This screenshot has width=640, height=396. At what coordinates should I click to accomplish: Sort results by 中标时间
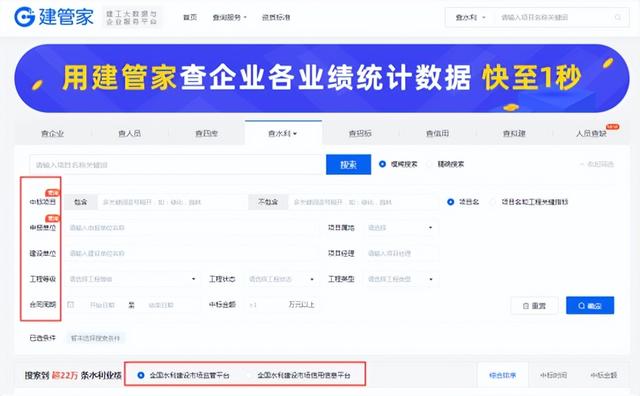553,375
